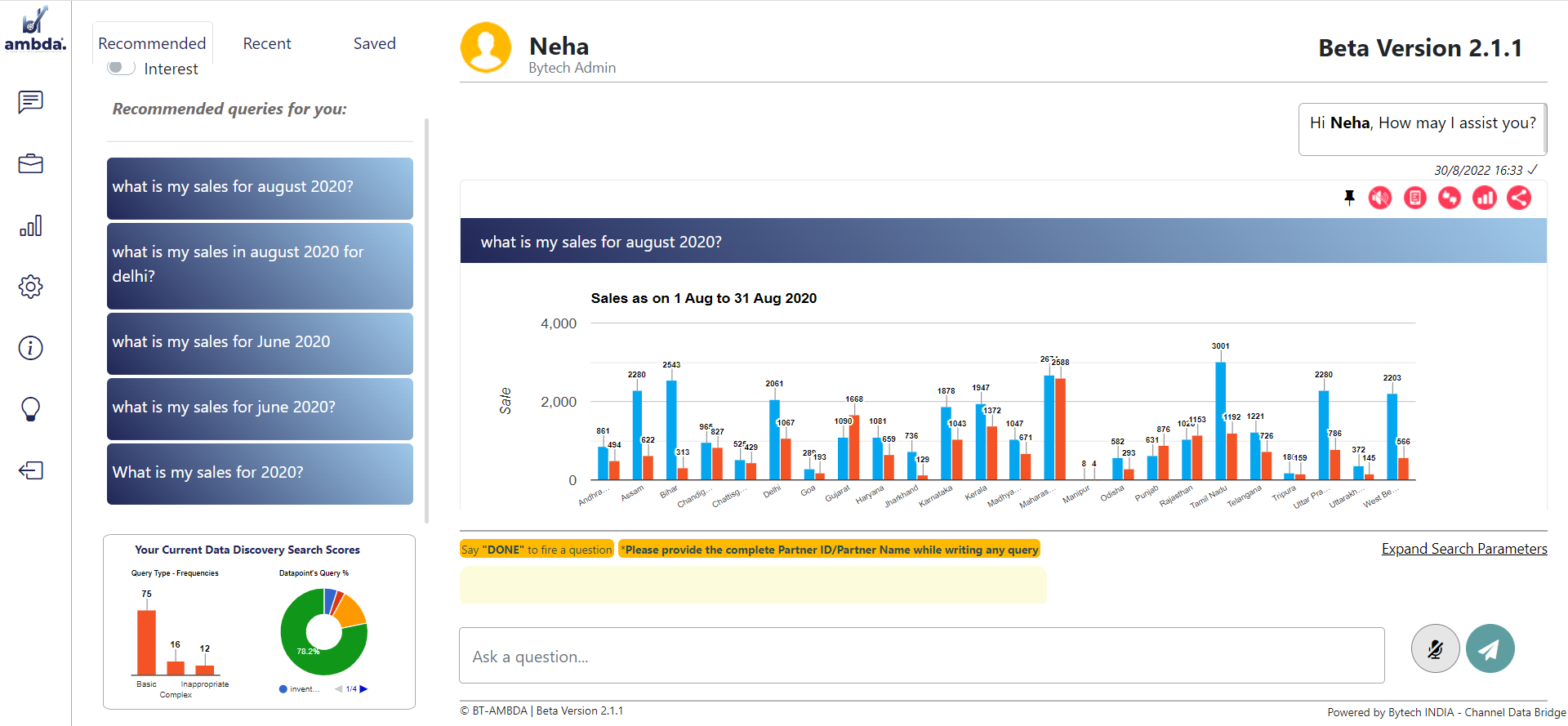
Task: Open the tablet document view icon
Action: (x=1415, y=198)
